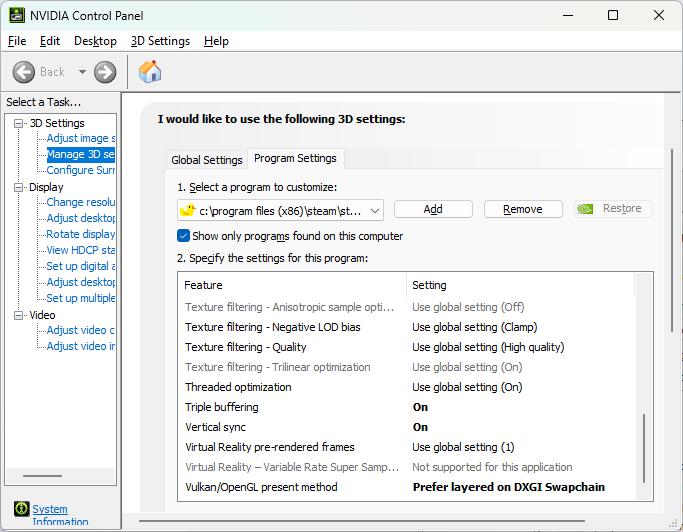Switch to the Global Settings tab

[x=207, y=160]
